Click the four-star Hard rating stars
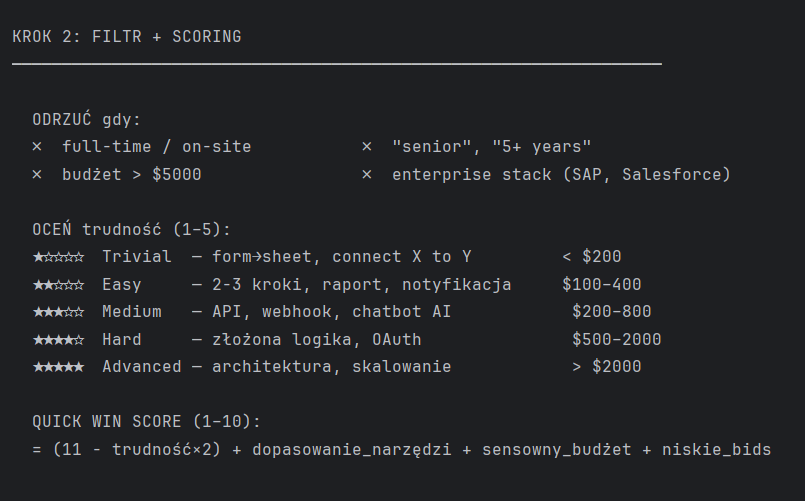 (x=58, y=340)
